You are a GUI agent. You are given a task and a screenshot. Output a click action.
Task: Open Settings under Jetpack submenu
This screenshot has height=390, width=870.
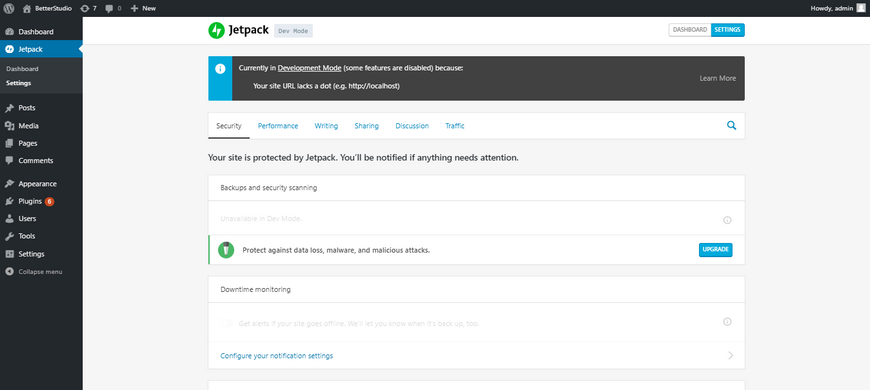click(18, 83)
